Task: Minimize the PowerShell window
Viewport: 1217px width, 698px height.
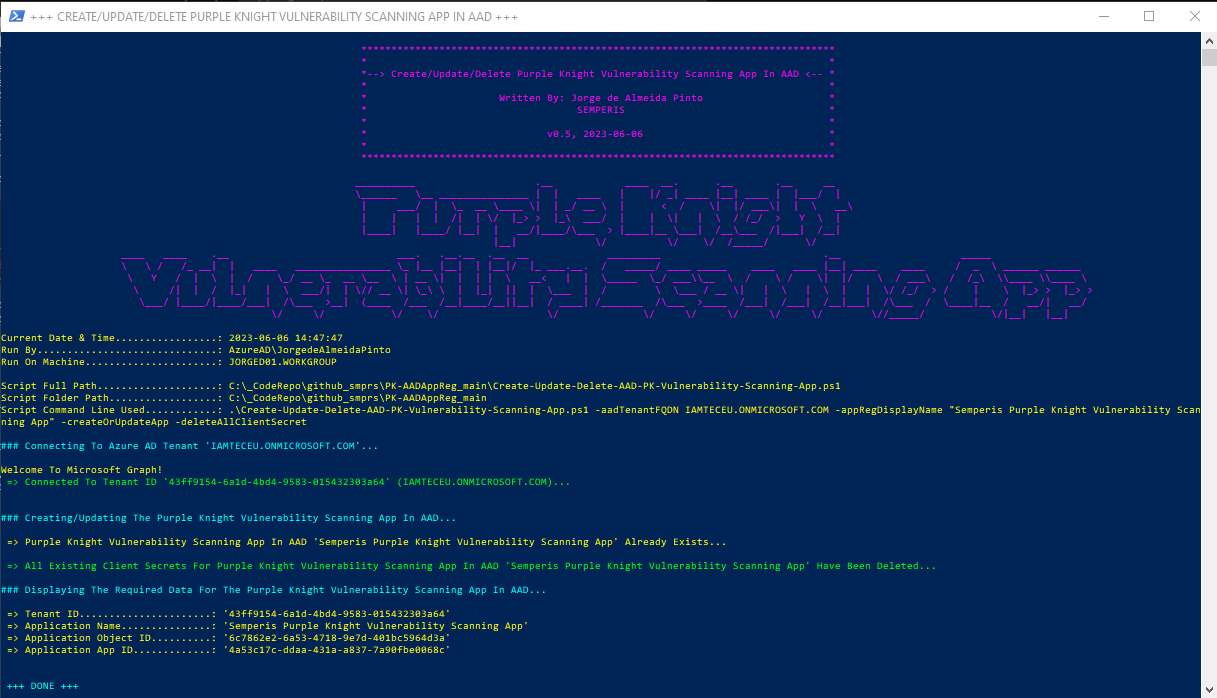Action: (1104, 16)
